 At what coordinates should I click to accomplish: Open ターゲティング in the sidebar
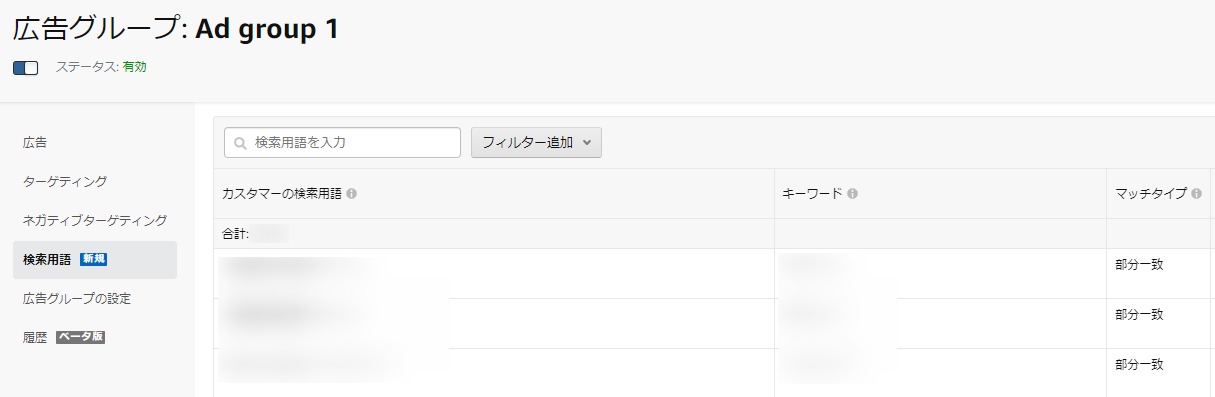pos(65,181)
